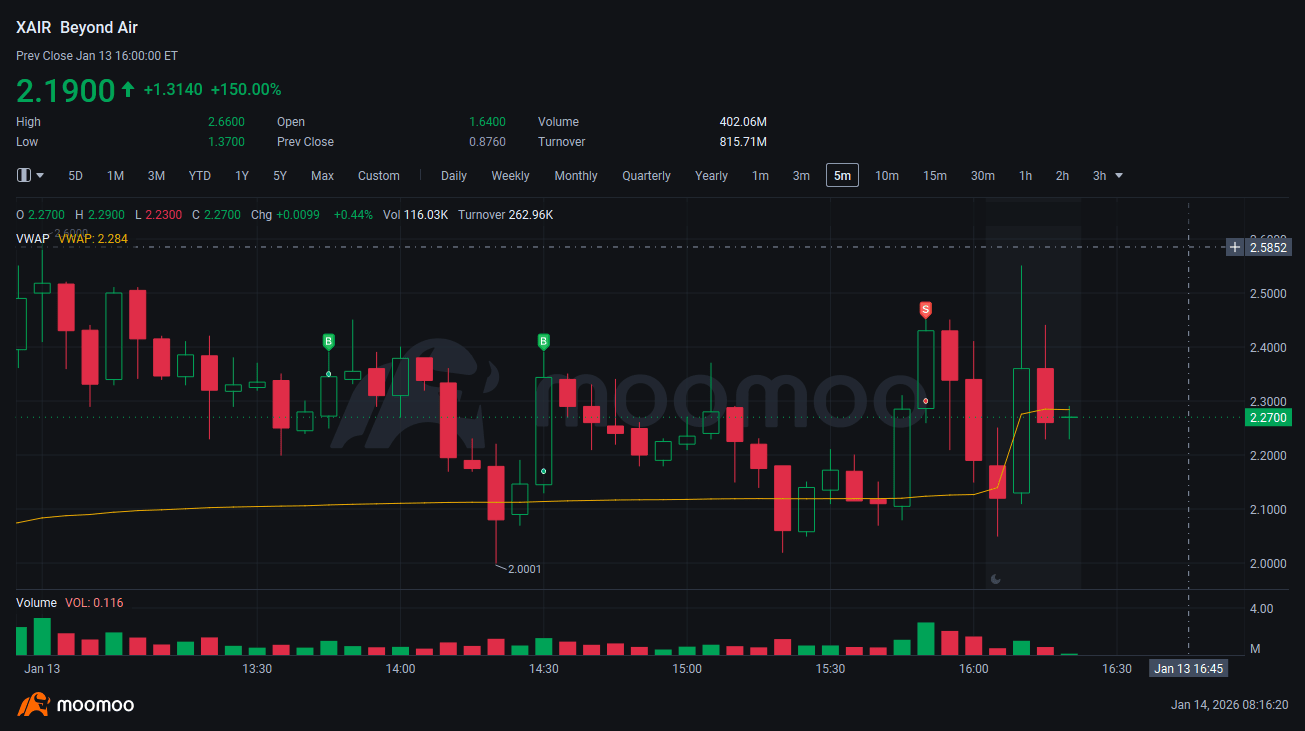1305x731 pixels.
Task: Expand more intervals arrow after 3h
Action: pos(1119,176)
